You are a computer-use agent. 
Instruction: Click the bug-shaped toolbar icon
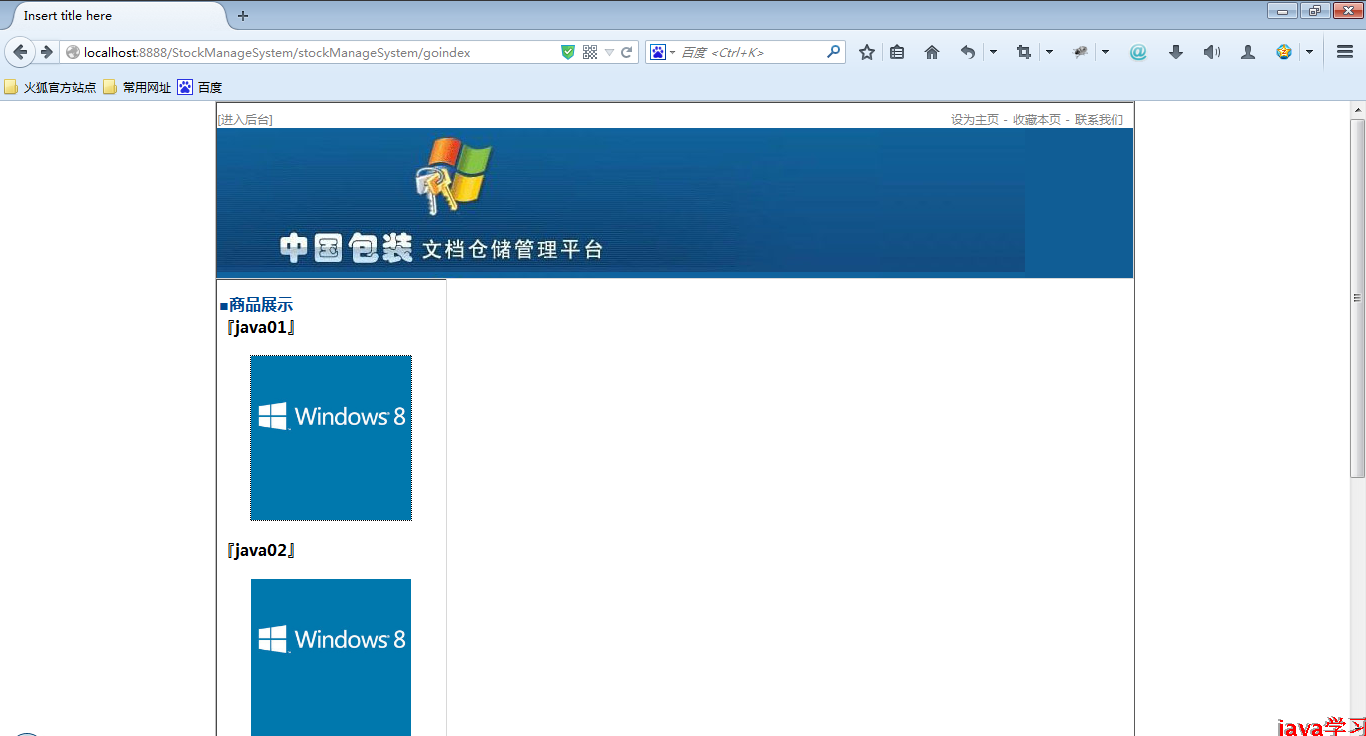pyautogui.click(x=1080, y=52)
